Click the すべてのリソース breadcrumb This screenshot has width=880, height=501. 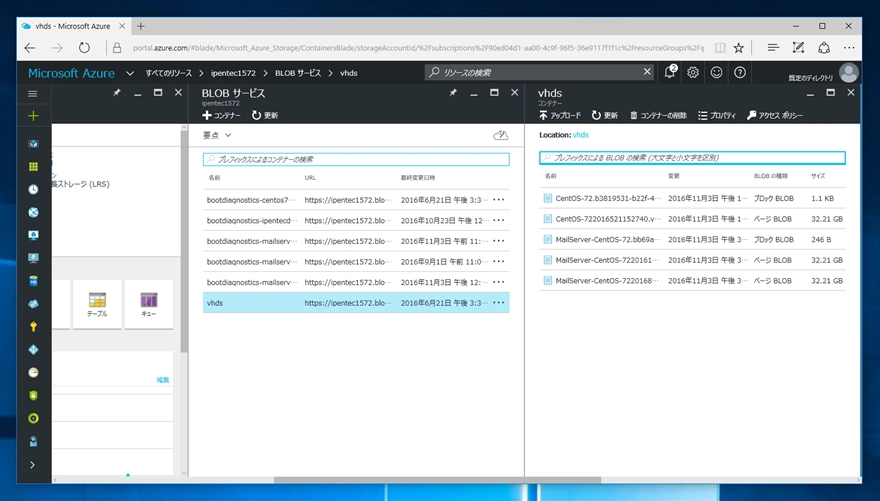(168, 73)
